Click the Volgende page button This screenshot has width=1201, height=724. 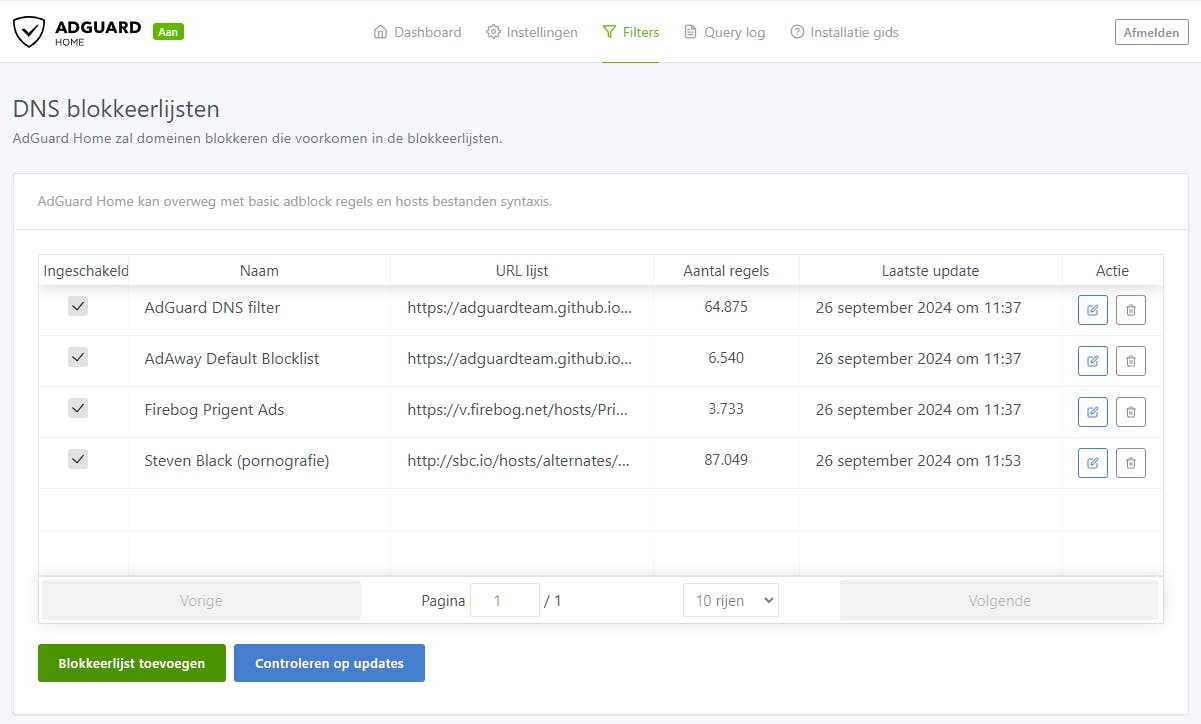999,601
